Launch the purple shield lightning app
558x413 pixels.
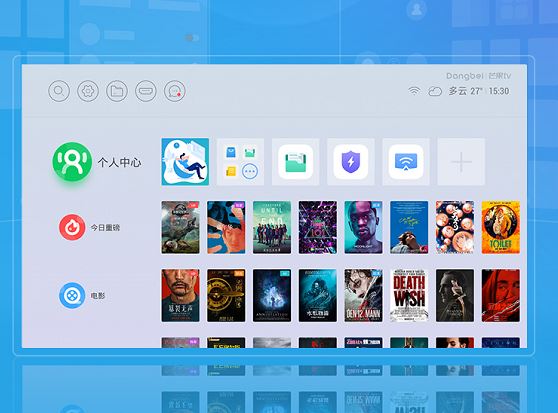[x=351, y=162]
